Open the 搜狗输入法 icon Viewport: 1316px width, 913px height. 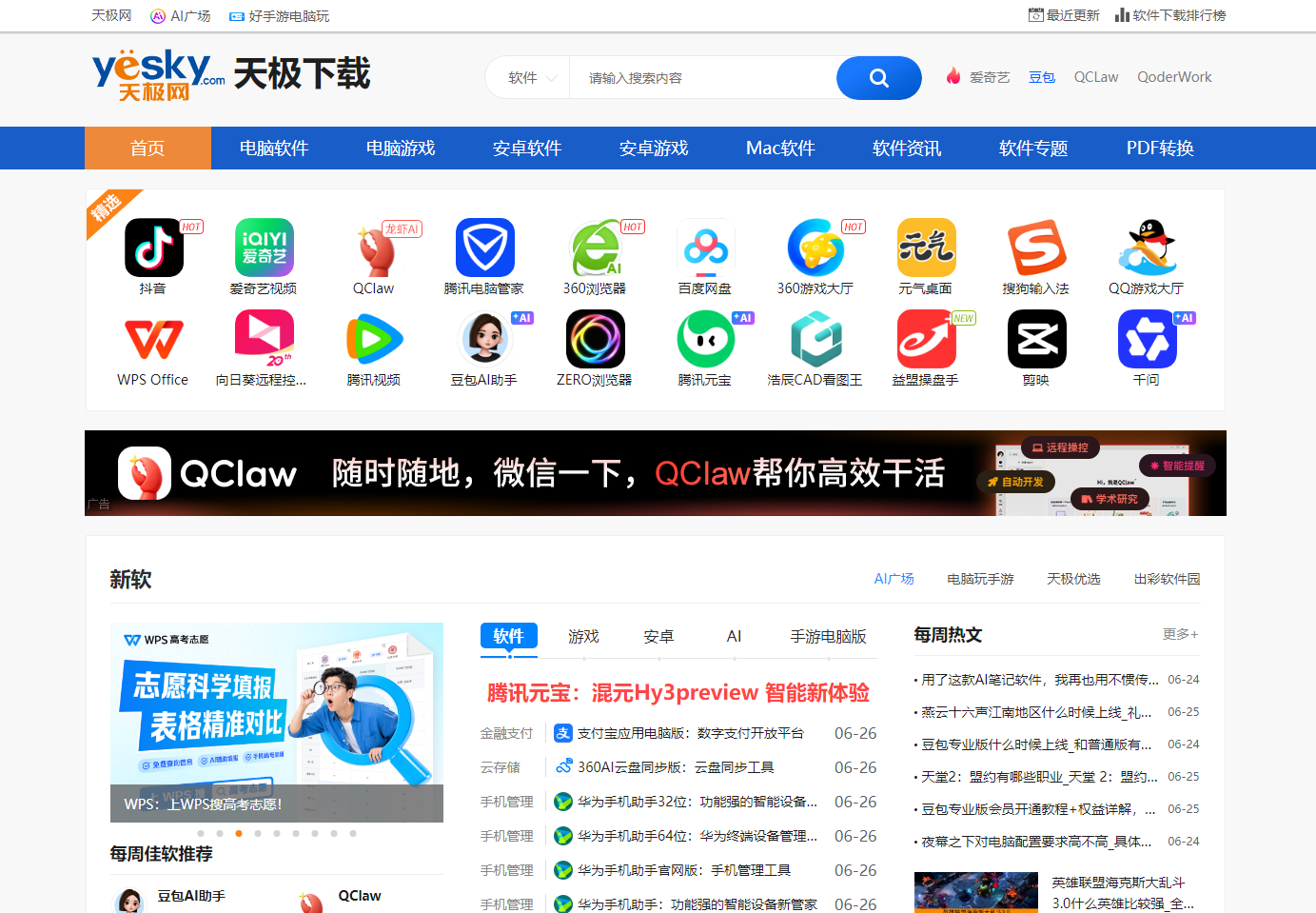(1036, 248)
